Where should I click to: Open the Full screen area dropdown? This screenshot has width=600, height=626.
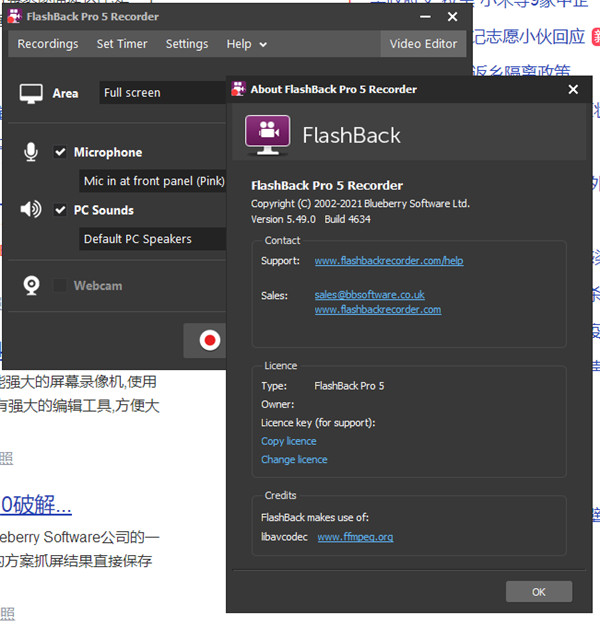tap(163, 93)
